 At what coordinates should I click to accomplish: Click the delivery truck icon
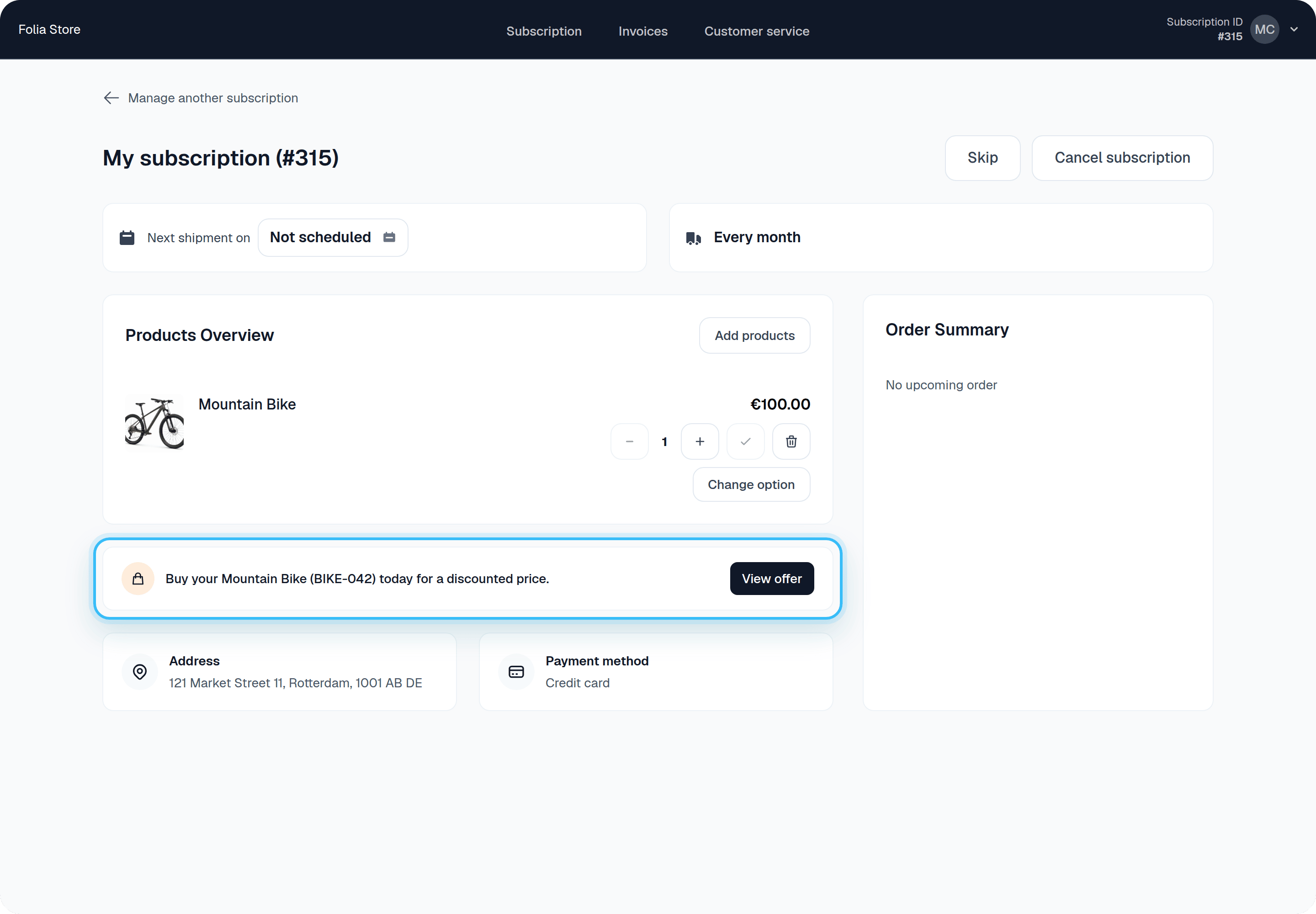click(694, 238)
